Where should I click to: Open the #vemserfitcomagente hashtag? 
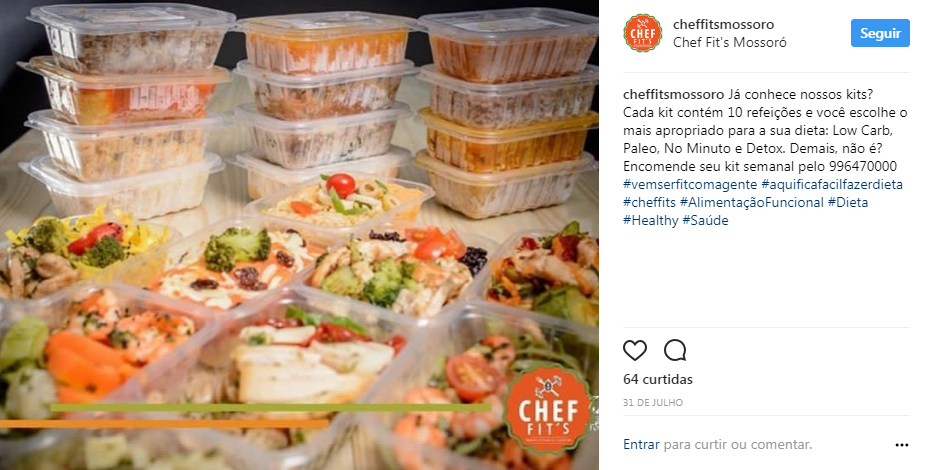point(690,184)
